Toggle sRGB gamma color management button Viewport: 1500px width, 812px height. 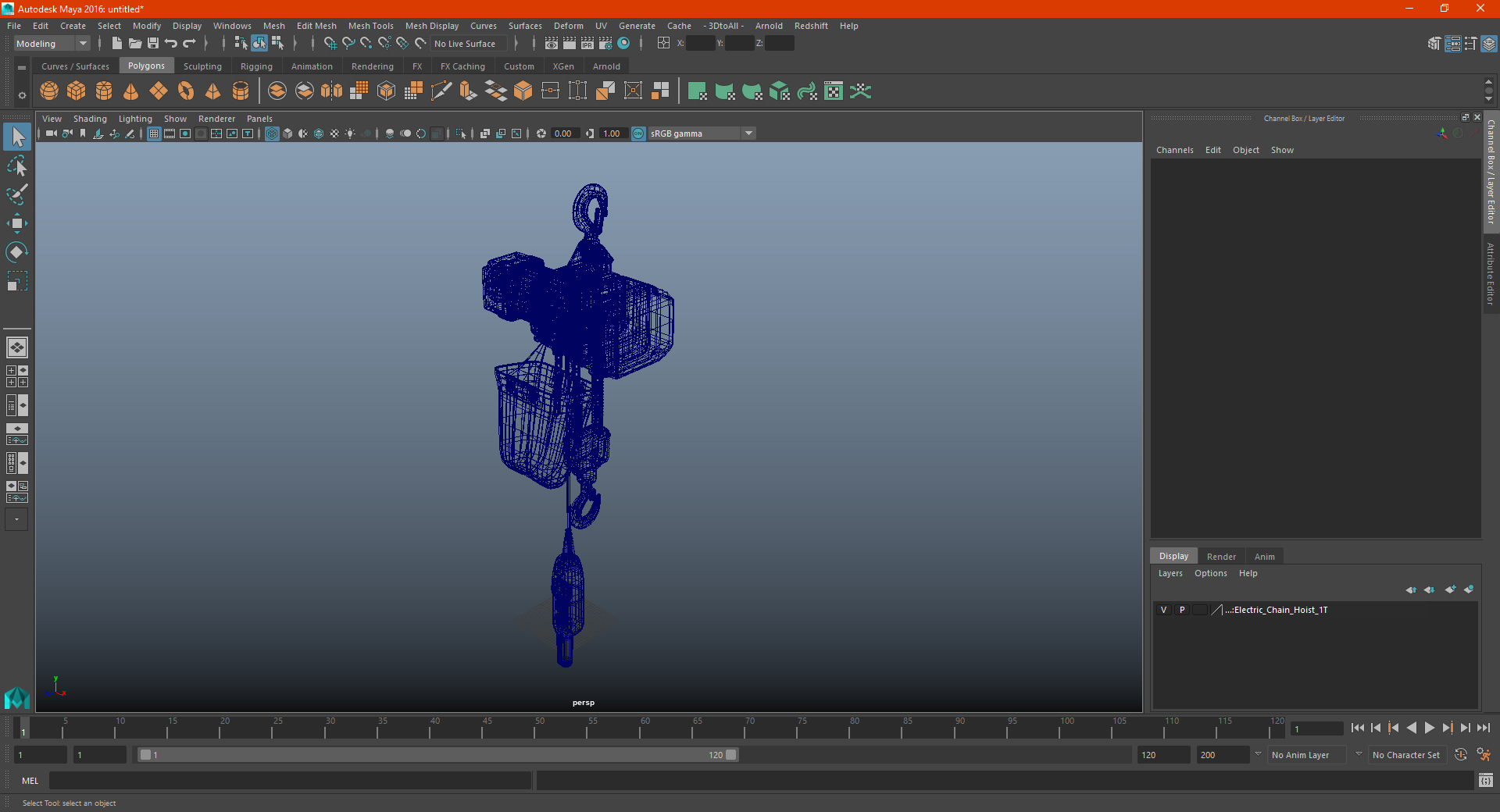(638, 134)
